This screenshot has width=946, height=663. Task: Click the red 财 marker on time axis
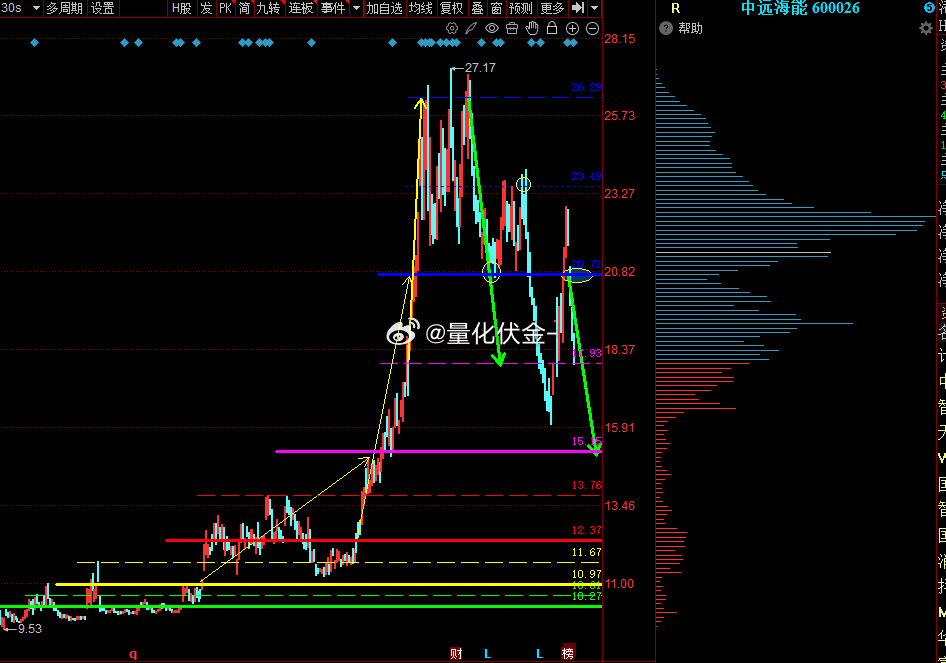coord(456,653)
